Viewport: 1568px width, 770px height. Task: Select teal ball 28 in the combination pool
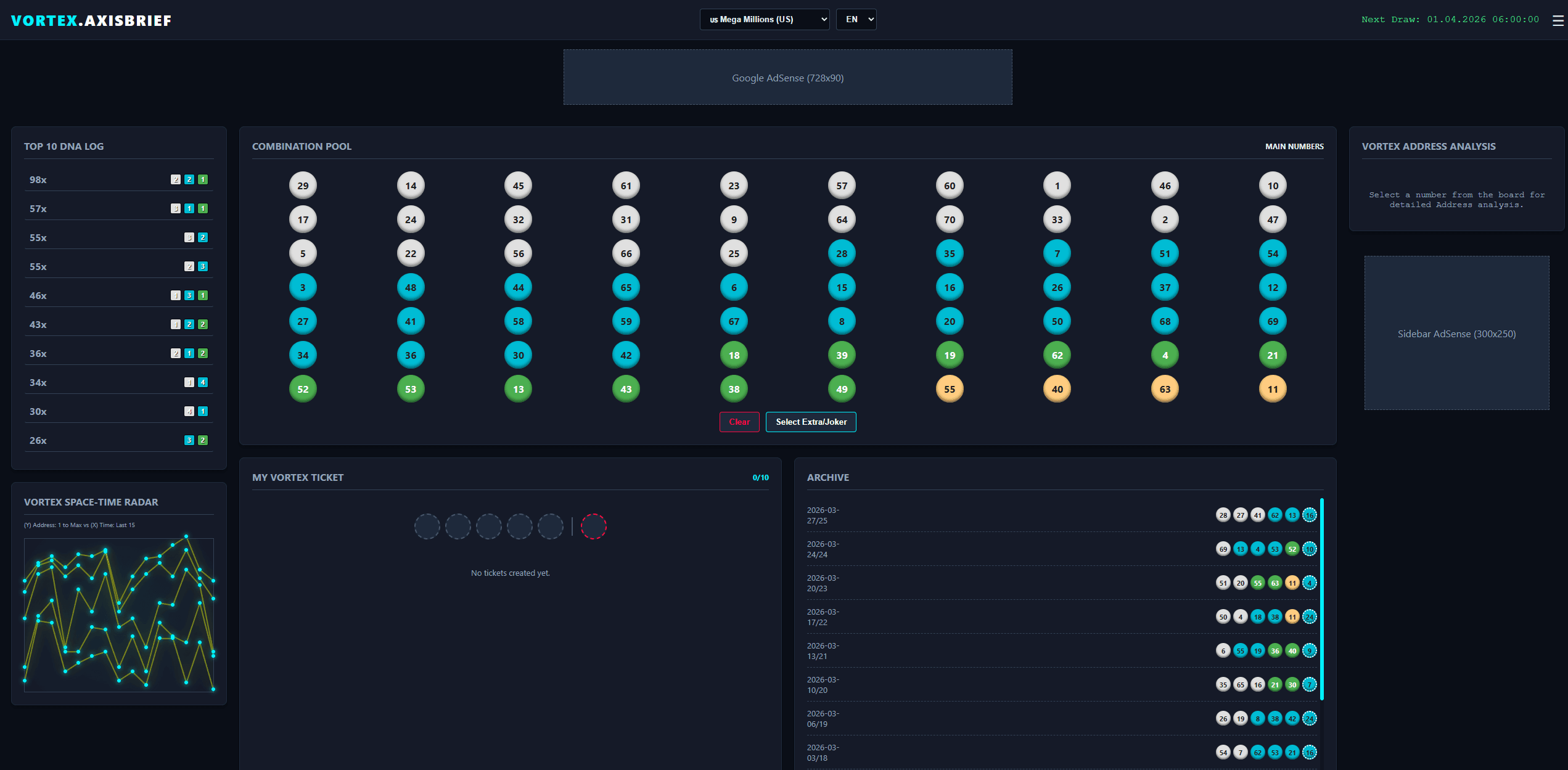[841, 253]
